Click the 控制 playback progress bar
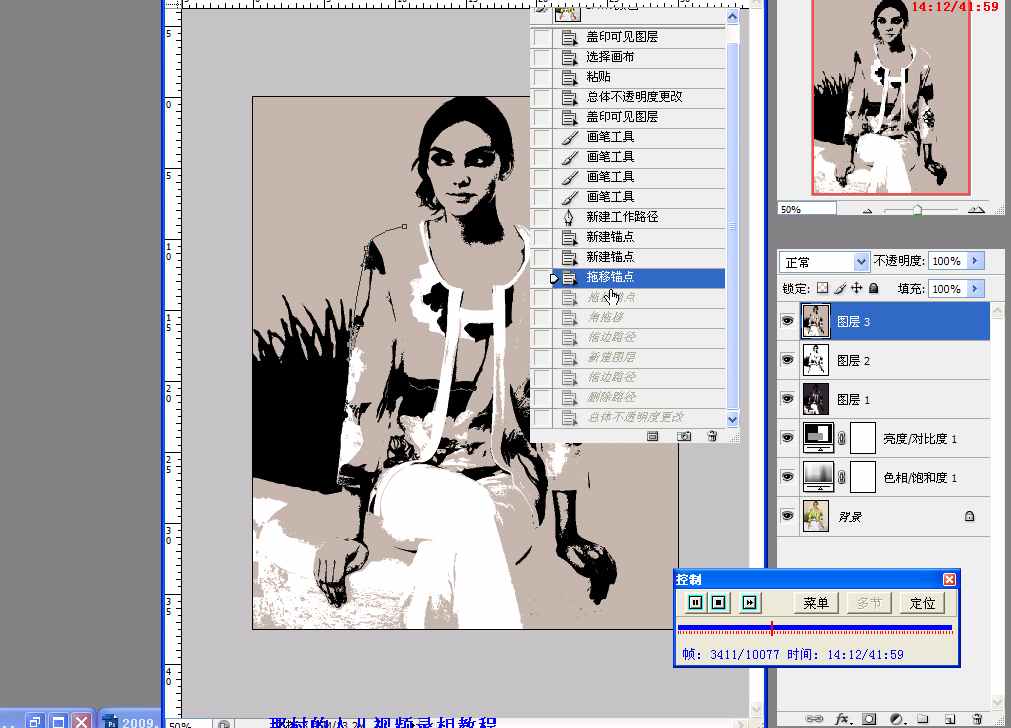1011x728 pixels. (815, 628)
